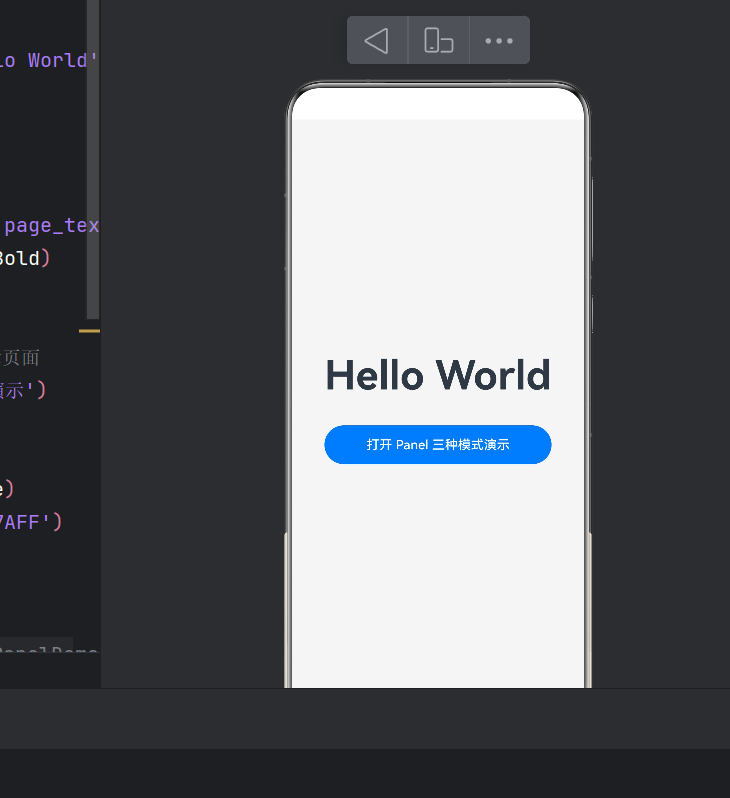This screenshot has width=730, height=798.
Task: Click the 'page_tex' code text in editor
Action: 51,225
